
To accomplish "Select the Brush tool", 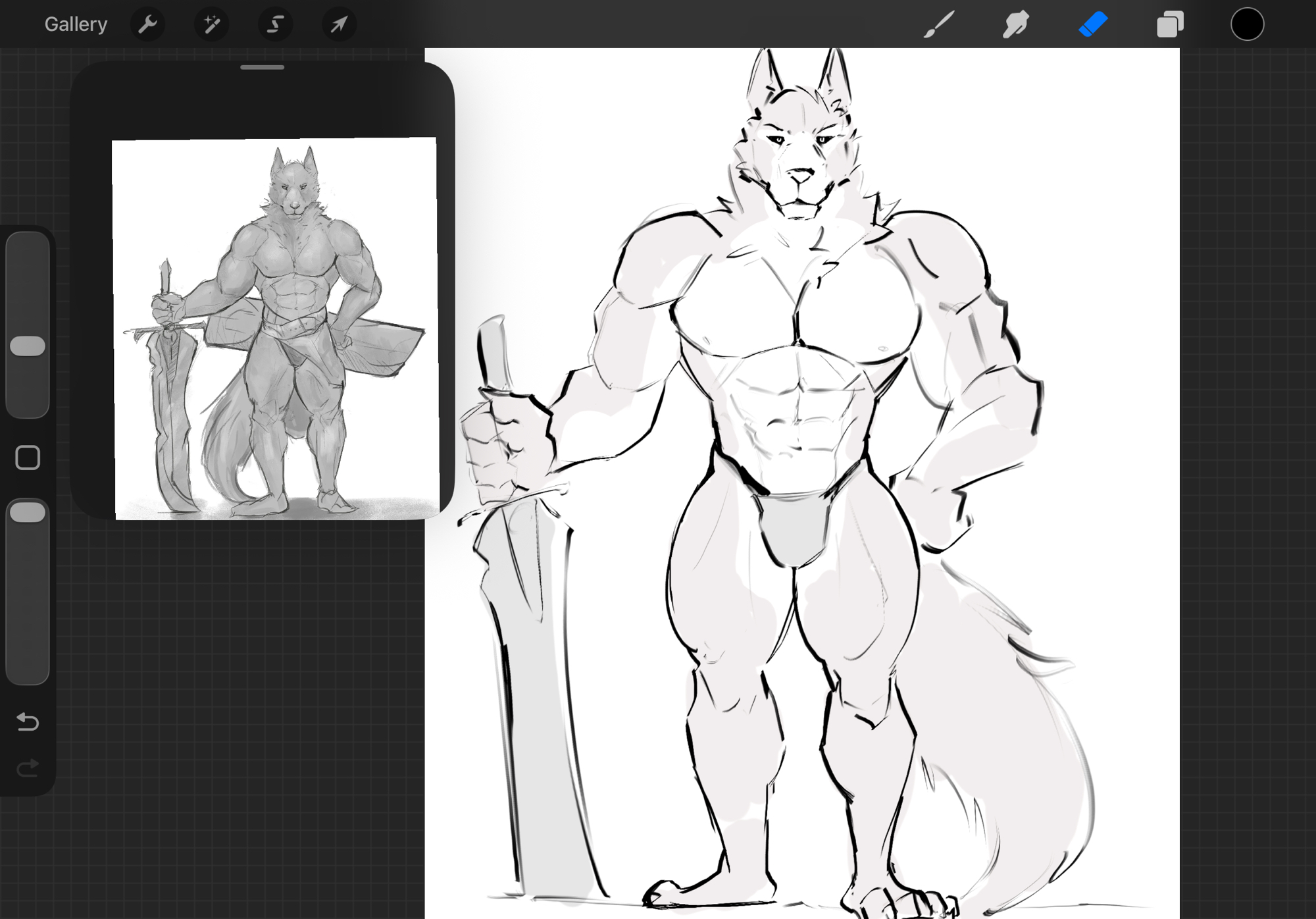I will tap(938, 24).
